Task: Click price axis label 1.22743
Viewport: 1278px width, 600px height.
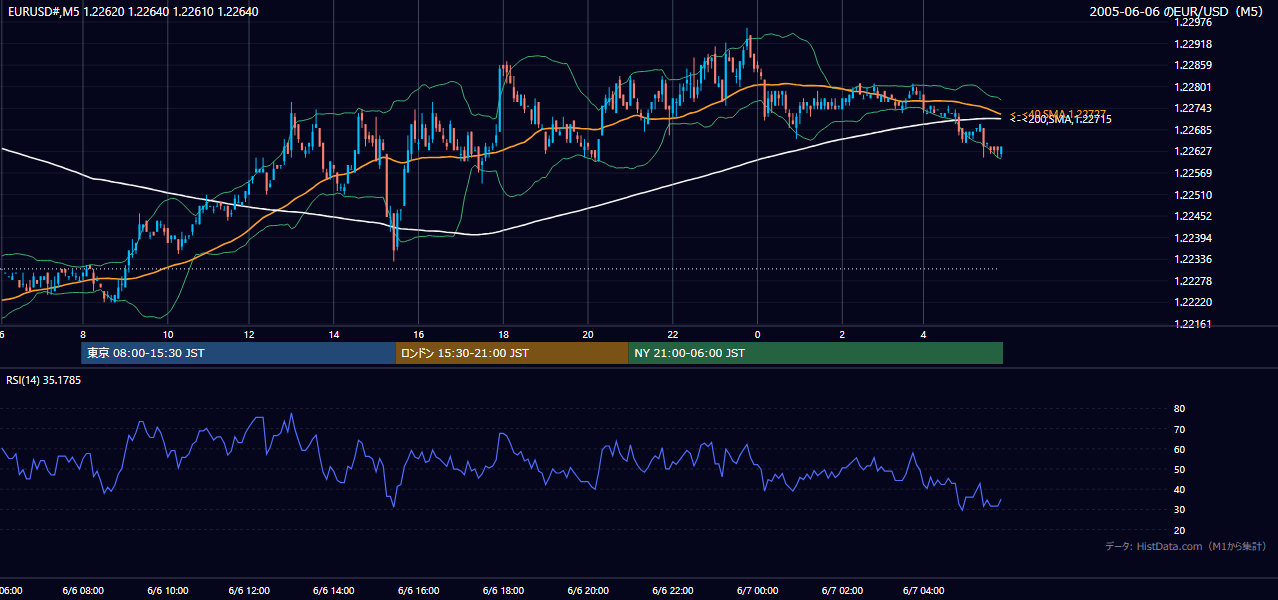Action: [1192, 108]
